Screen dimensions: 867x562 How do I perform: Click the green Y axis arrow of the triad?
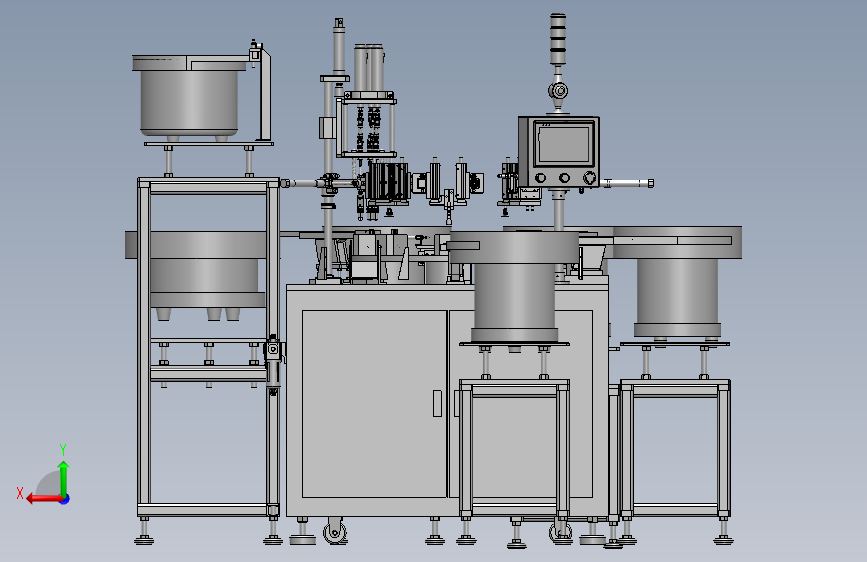64,478
